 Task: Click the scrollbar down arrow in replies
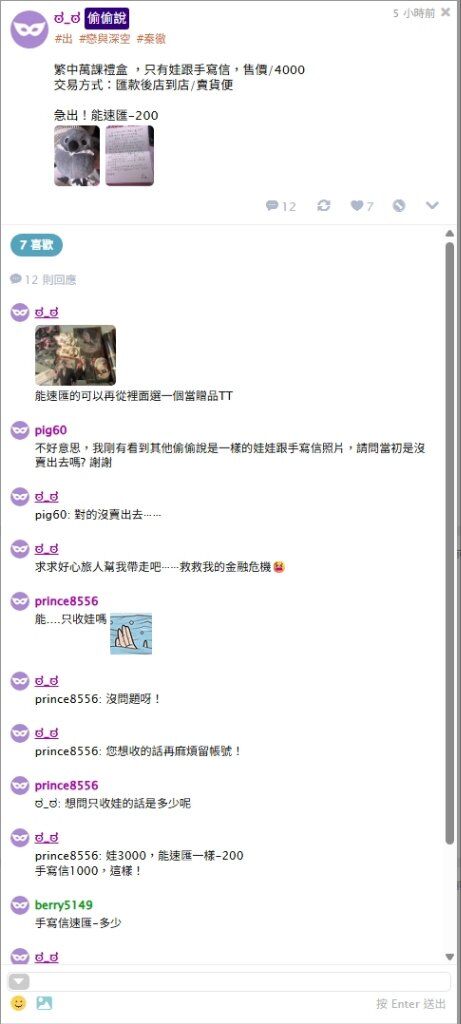449,957
